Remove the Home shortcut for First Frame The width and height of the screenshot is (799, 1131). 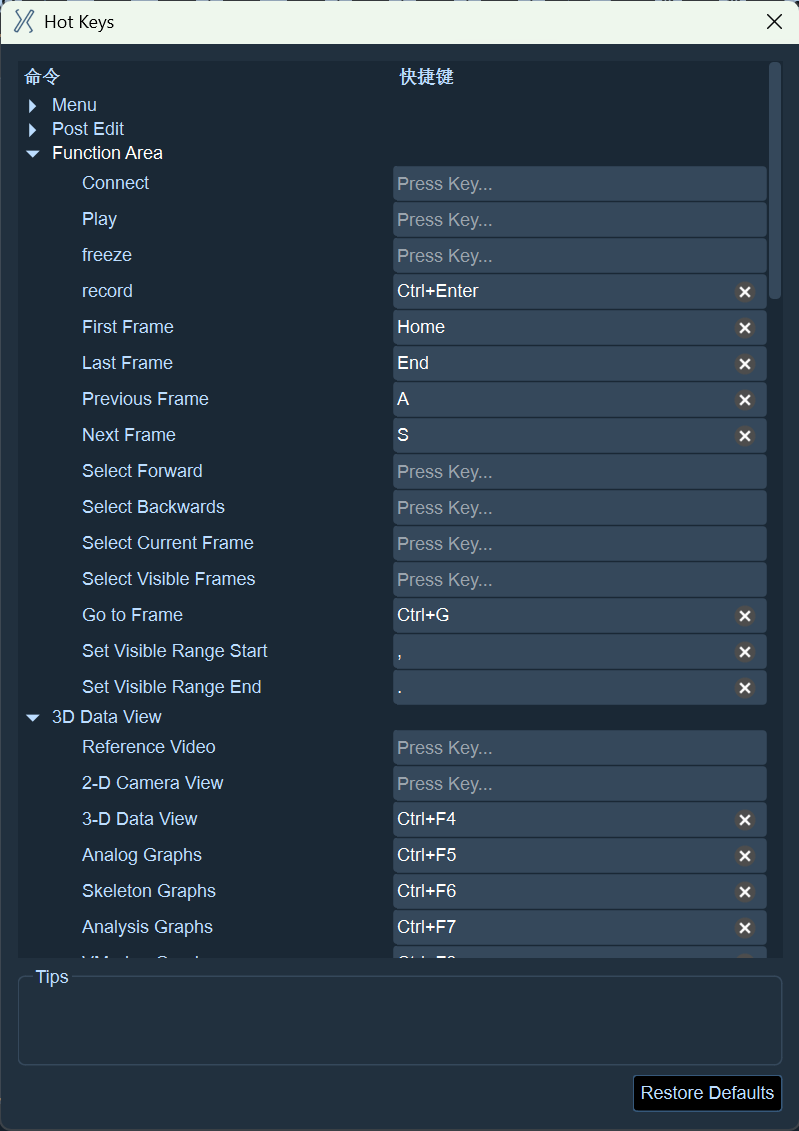tap(745, 327)
